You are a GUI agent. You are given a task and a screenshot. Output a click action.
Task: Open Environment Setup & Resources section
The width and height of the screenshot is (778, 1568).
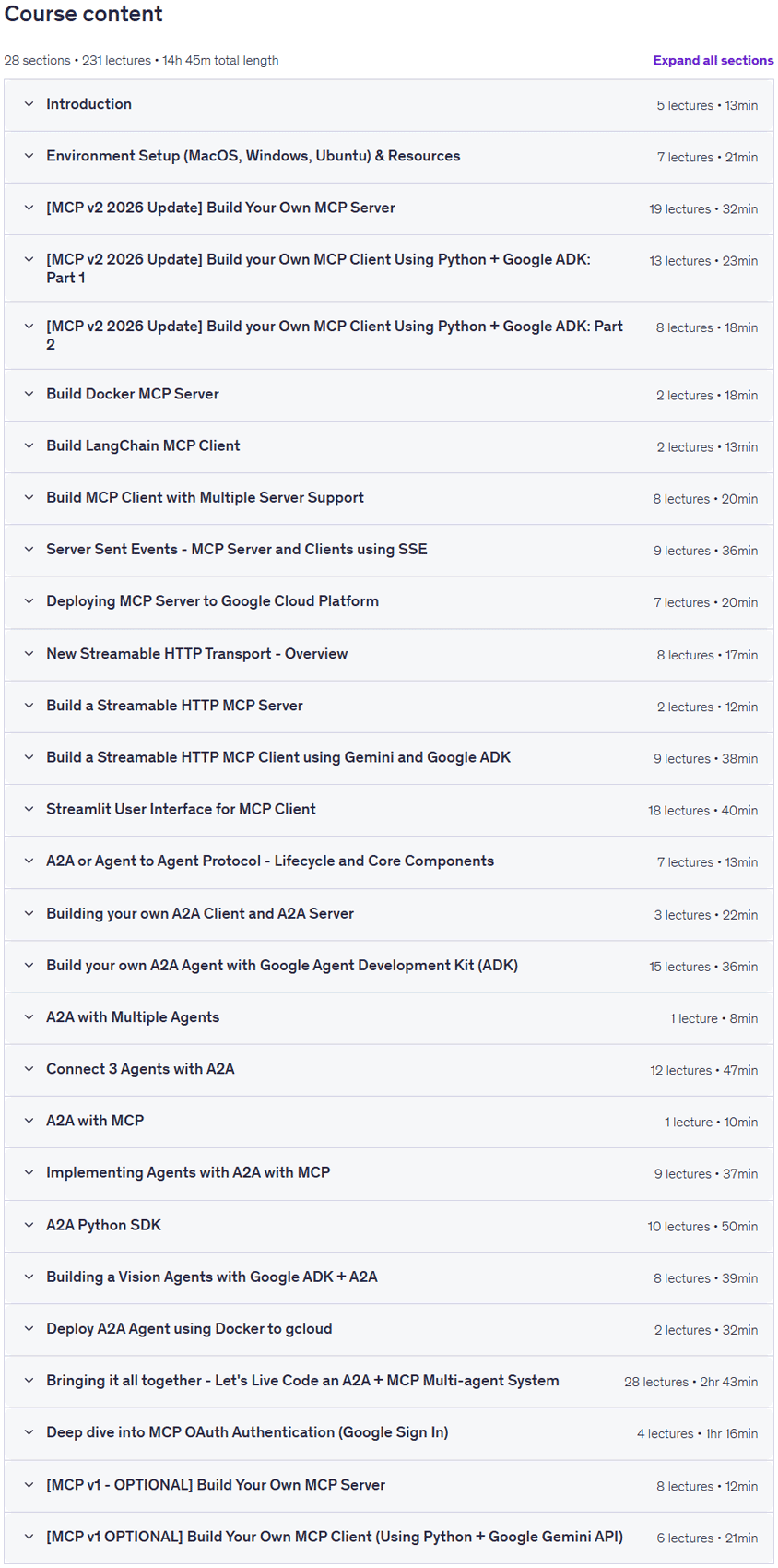[388, 157]
